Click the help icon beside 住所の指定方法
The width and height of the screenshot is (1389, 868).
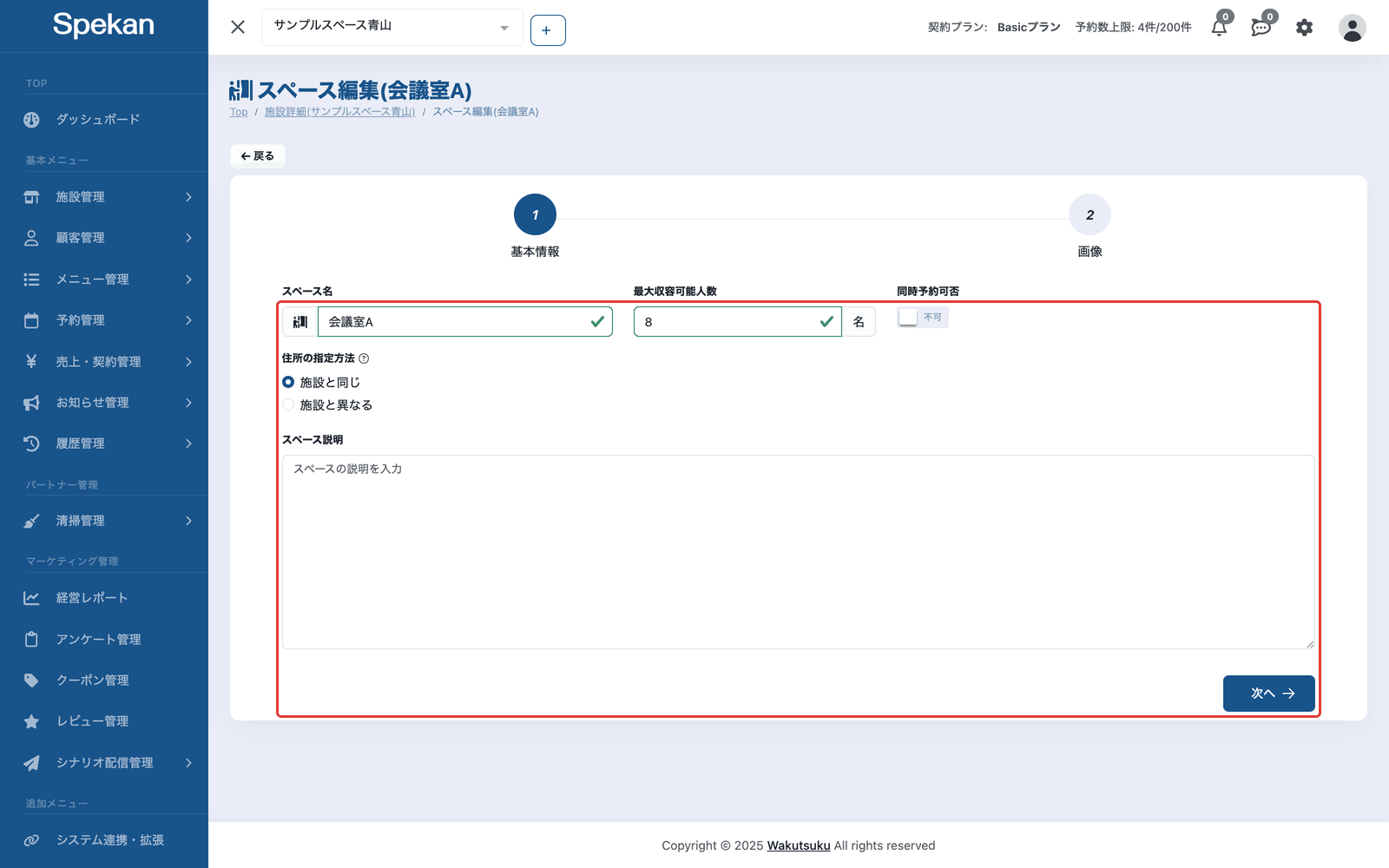[x=364, y=358]
